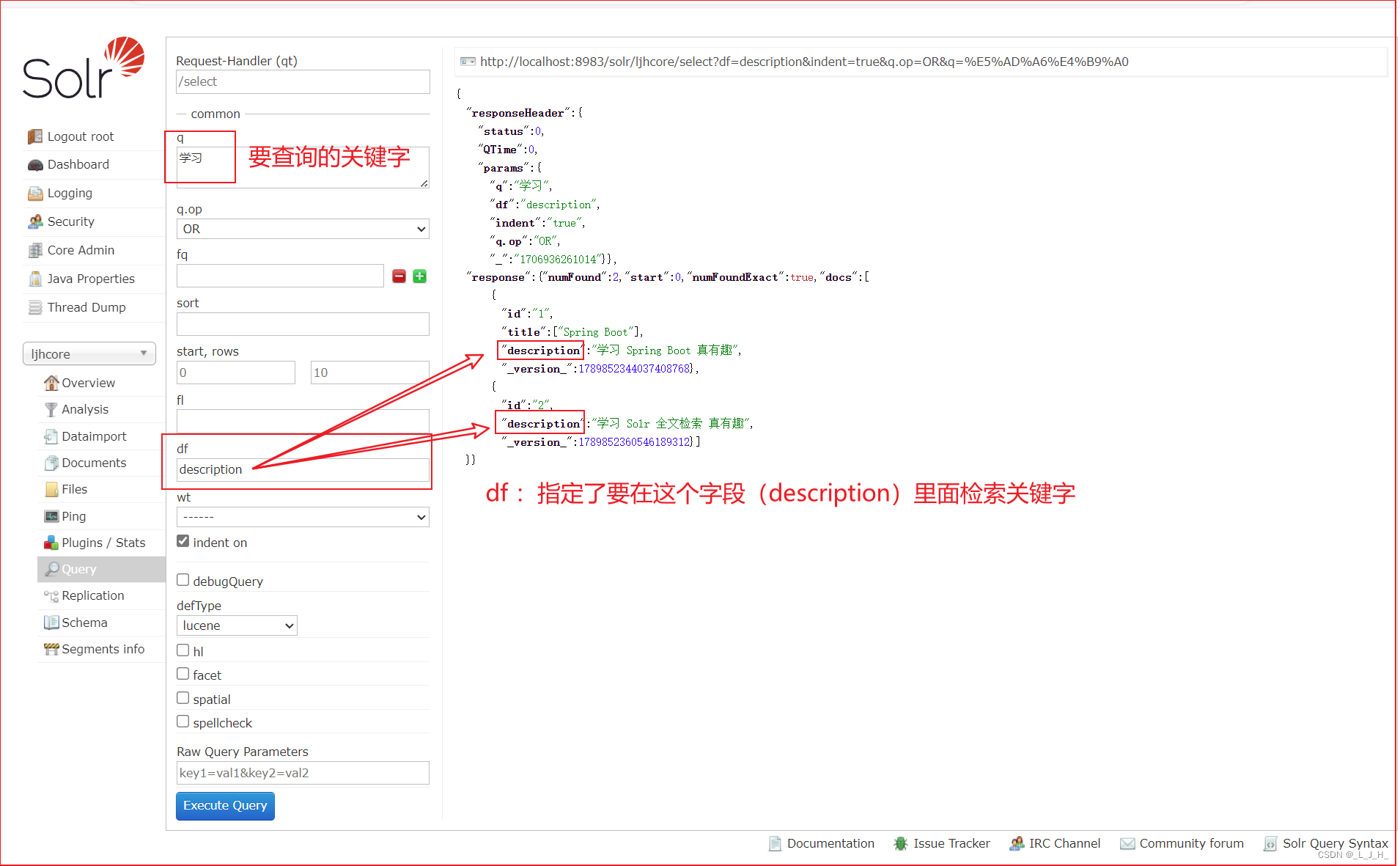The width and height of the screenshot is (1400, 866).
Task: Open the ljhcore core selector dropdown
Action: (89, 353)
